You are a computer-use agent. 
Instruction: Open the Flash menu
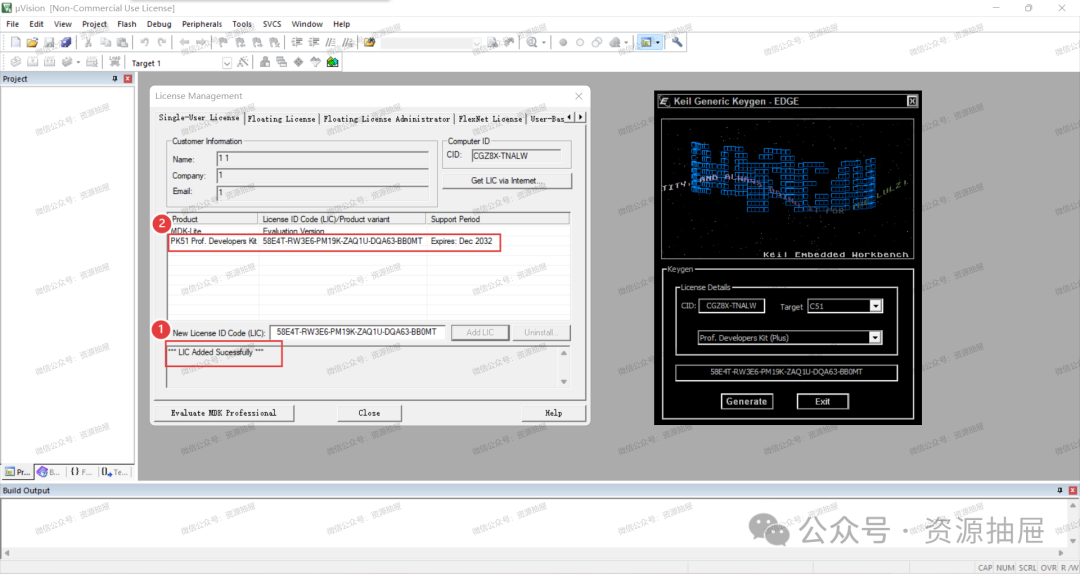(x=127, y=24)
